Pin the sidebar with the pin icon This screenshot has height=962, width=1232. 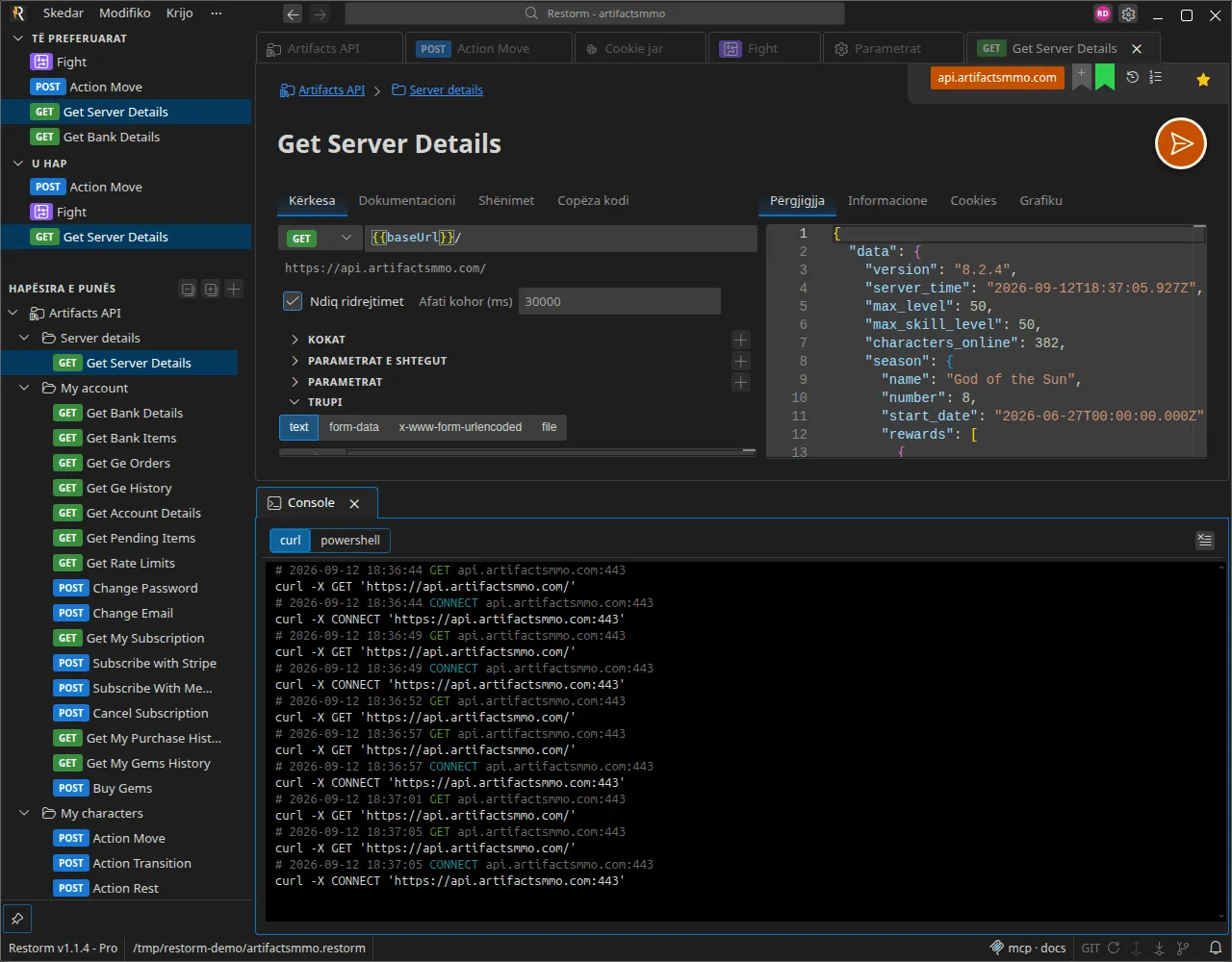tap(17, 919)
